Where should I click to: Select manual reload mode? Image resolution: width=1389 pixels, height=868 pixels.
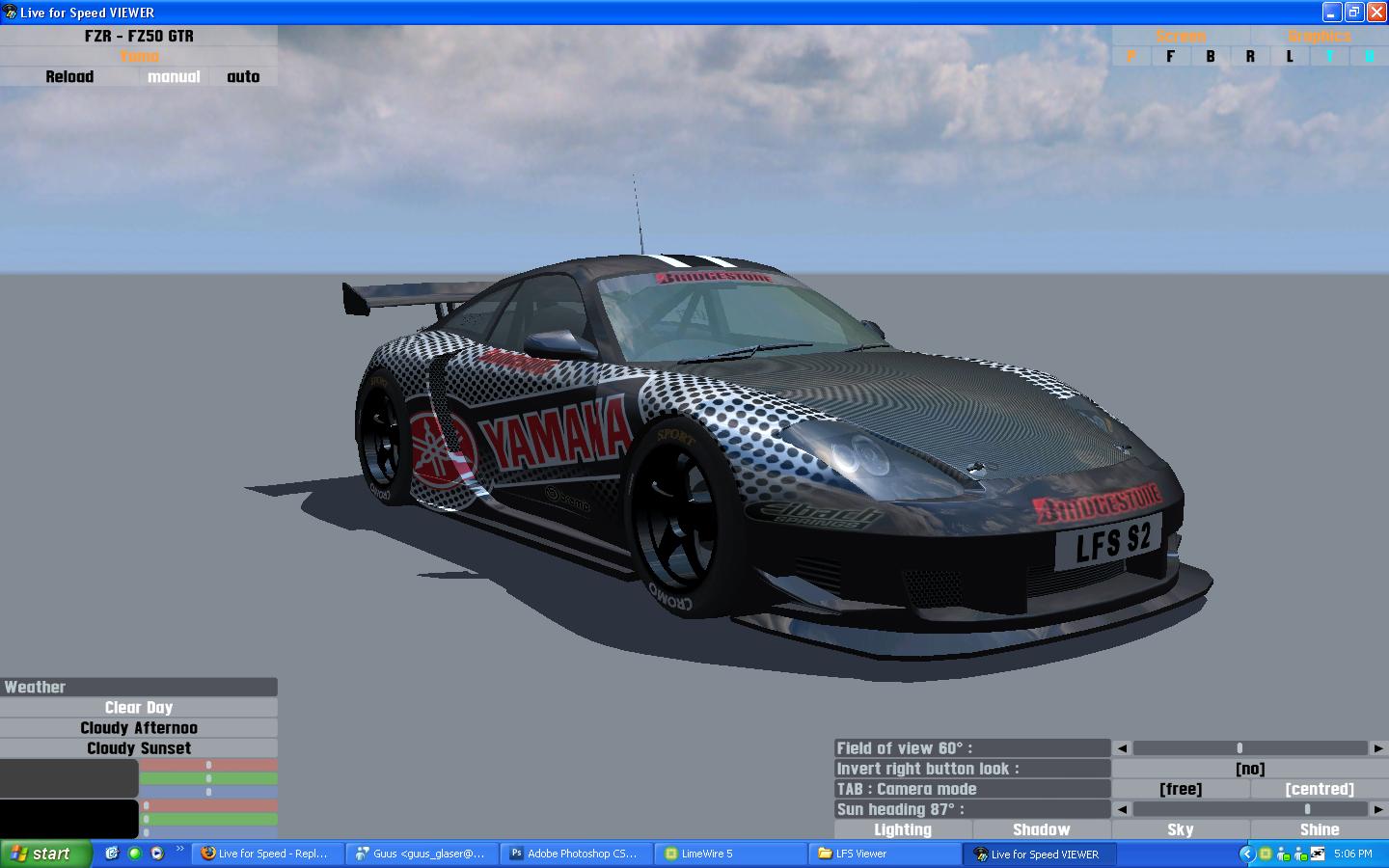[x=174, y=76]
